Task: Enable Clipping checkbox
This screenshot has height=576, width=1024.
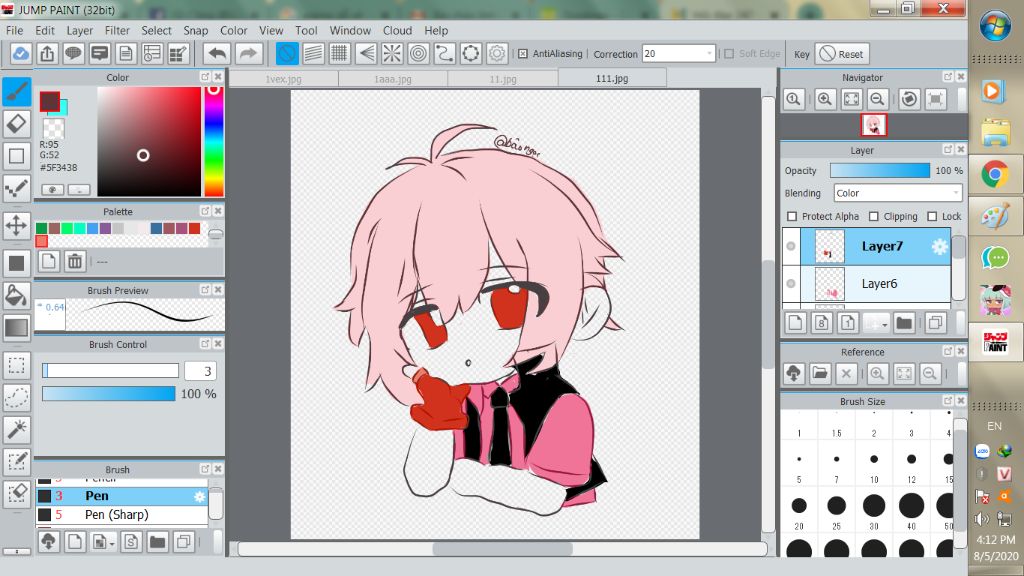Action: click(x=874, y=216)
